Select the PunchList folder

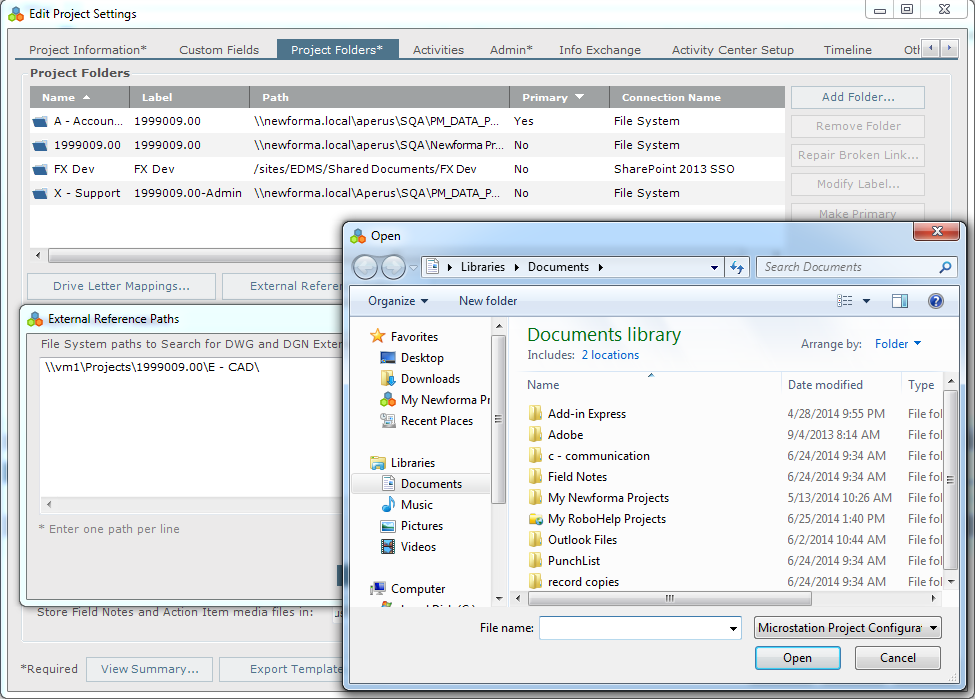tap(574, 561)
